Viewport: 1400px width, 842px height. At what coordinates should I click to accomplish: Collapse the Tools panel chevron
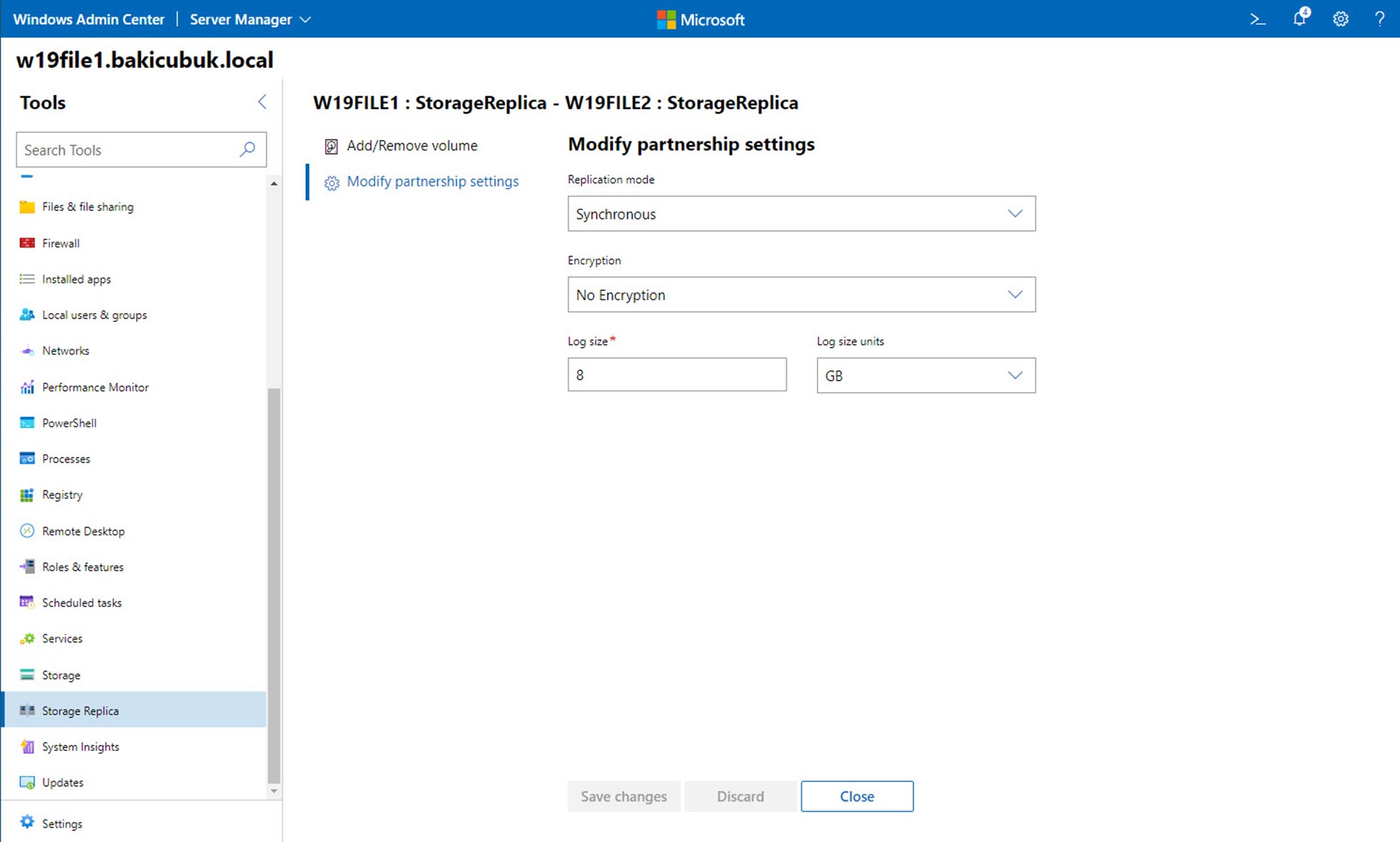[x=262, y=102]
